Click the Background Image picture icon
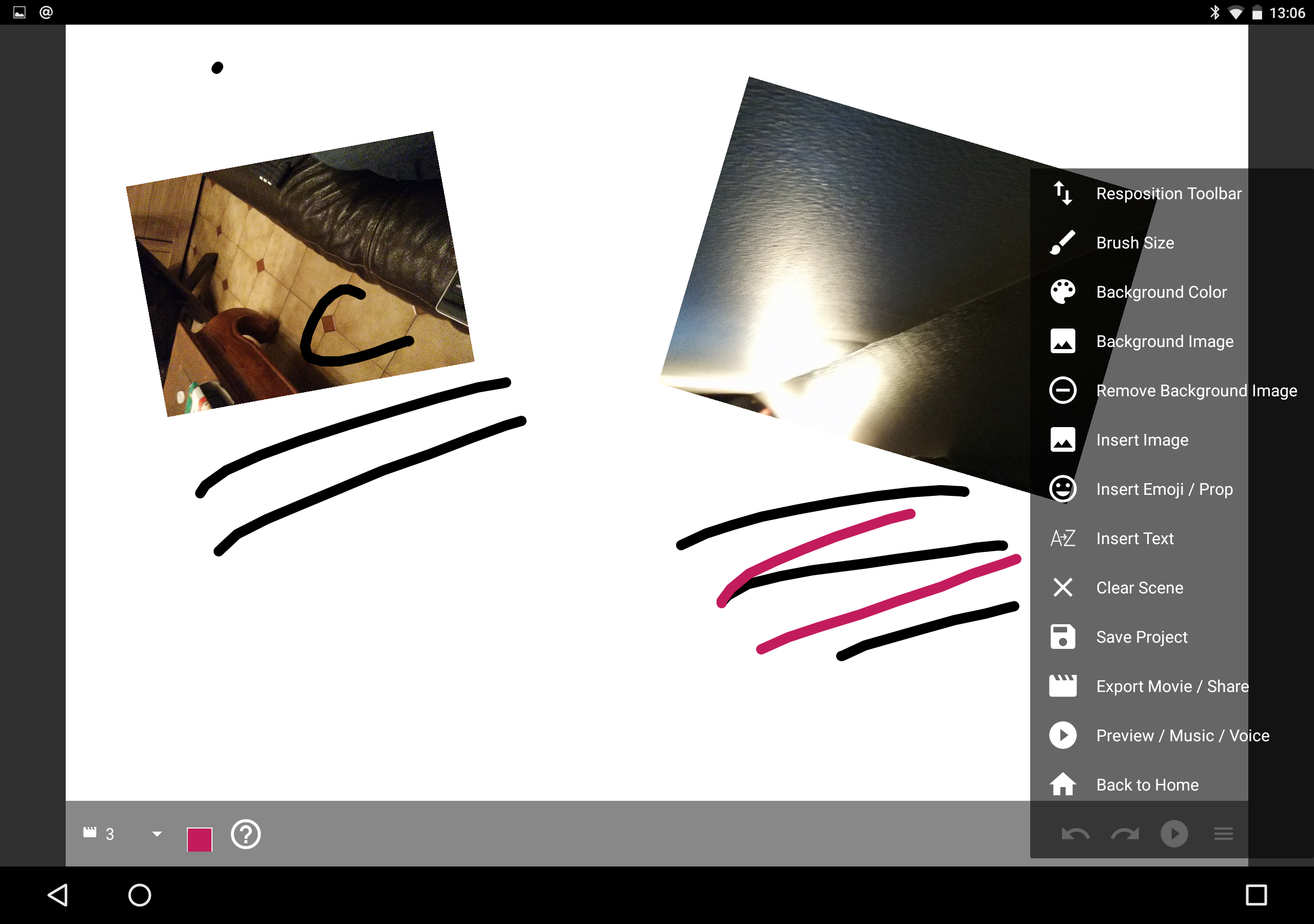Image resolution: width=1314 pixels, height=924 pixels. [1063, 341]
